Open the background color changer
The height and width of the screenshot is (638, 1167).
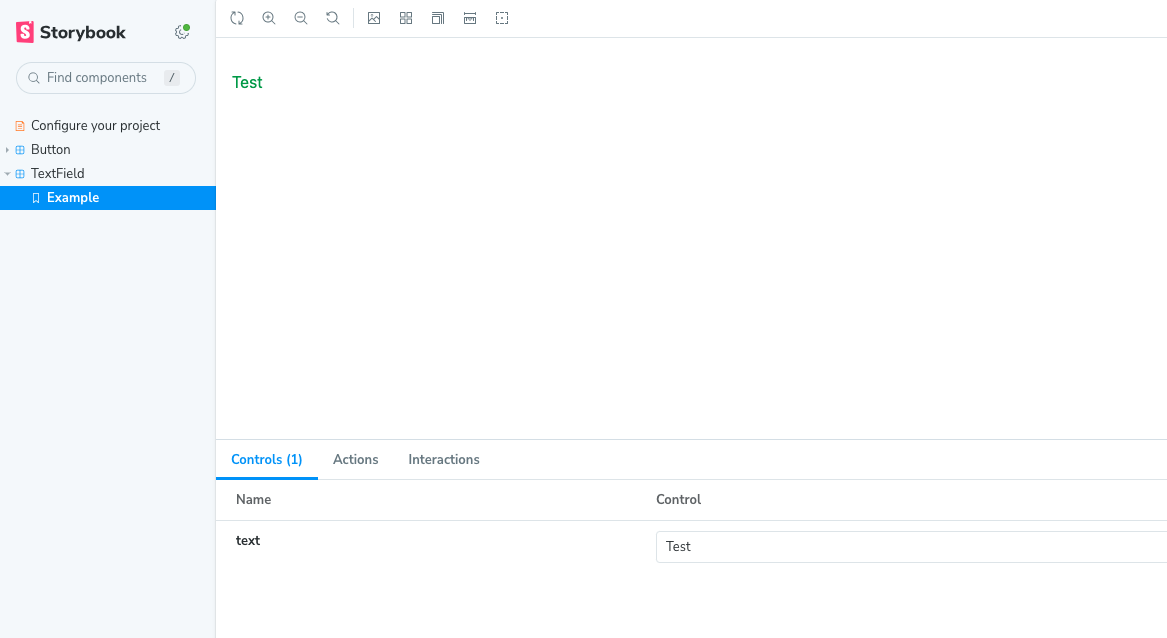[x=374, y=18]
